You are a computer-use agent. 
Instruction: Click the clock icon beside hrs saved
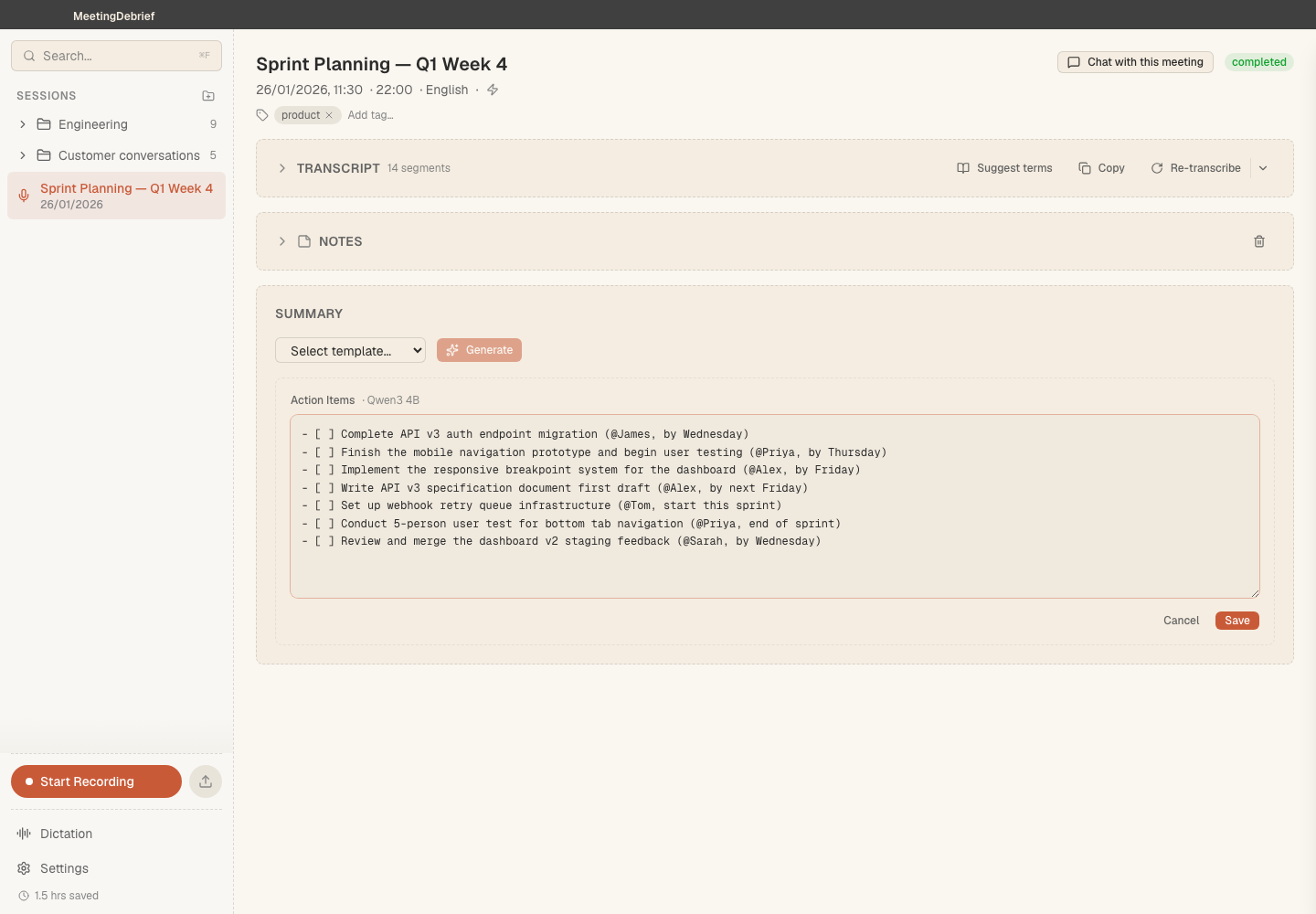[x=24, y=896]
